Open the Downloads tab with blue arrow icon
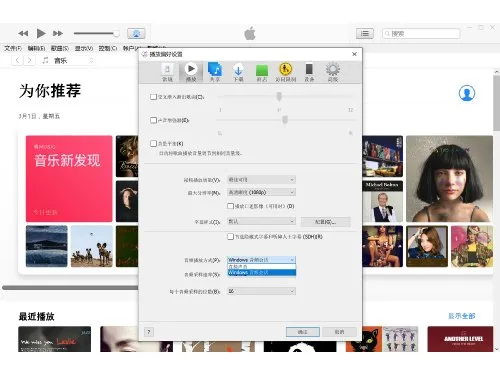 (x=238, y=72)
